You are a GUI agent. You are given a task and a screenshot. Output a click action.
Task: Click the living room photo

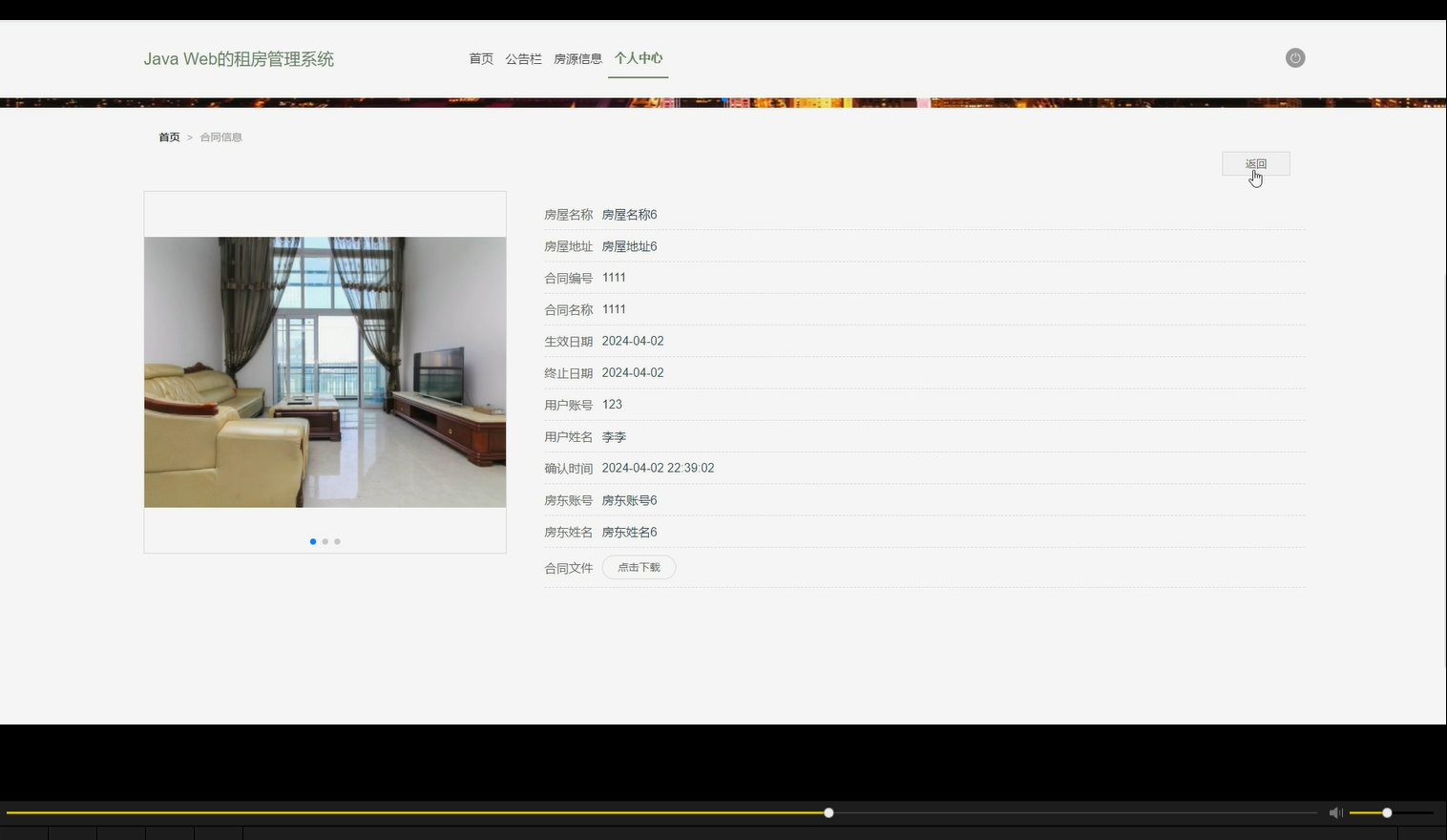point(325,371)
